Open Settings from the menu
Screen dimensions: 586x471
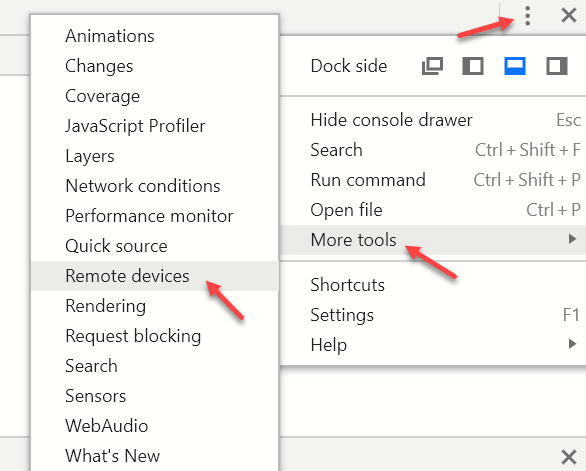pos(433,315)
